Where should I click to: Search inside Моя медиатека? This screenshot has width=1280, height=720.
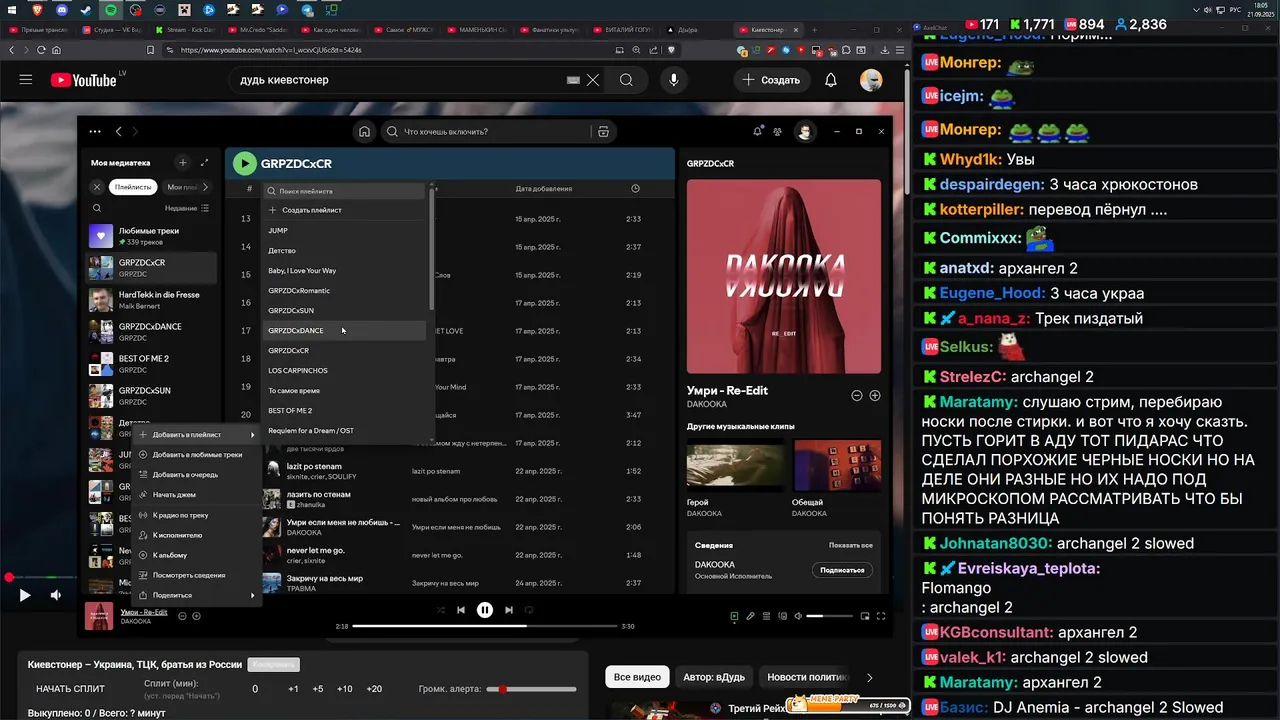point(97,208)
